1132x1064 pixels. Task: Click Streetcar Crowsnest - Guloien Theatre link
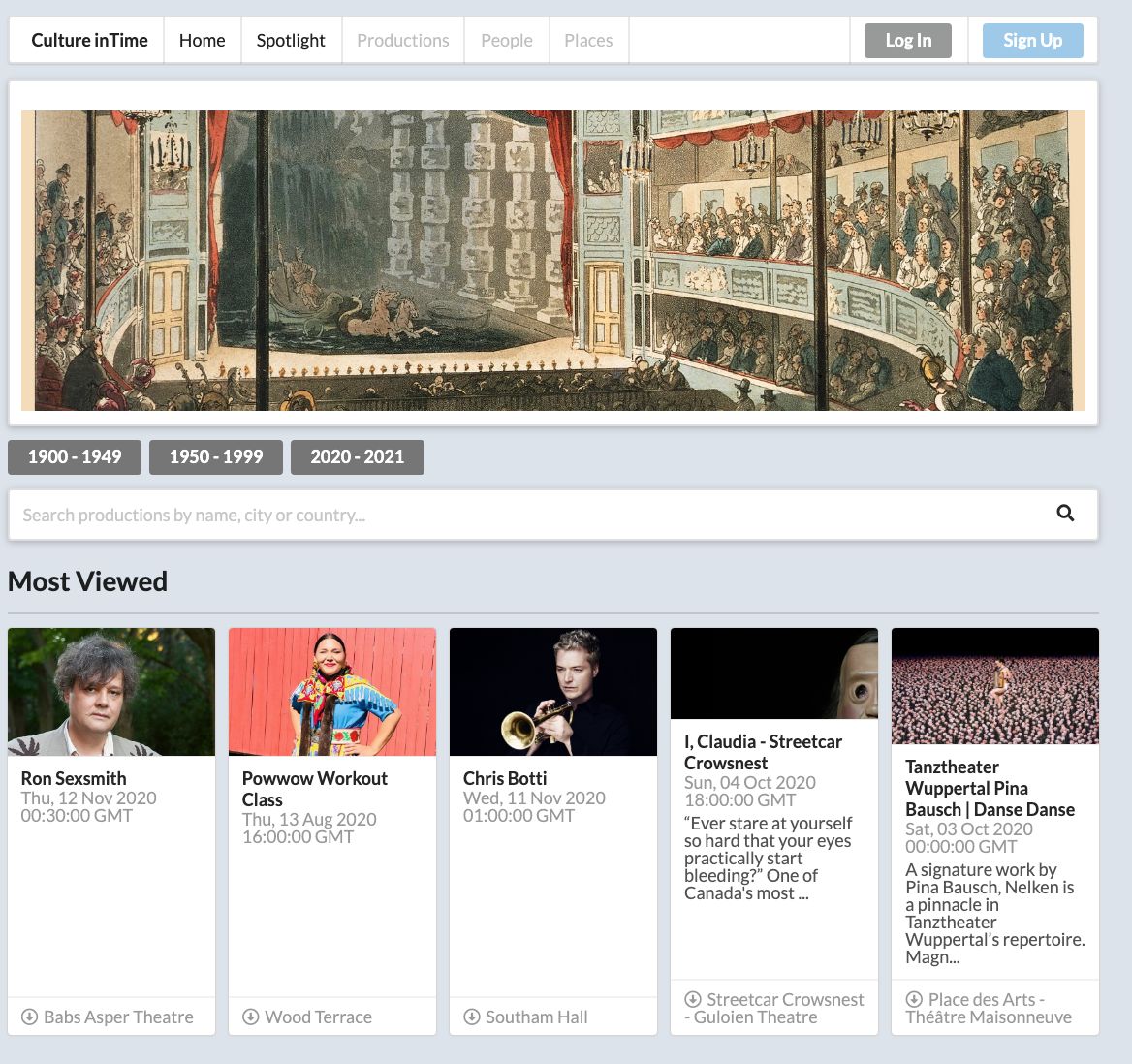pyautogui.click(x=774, y=1009)
